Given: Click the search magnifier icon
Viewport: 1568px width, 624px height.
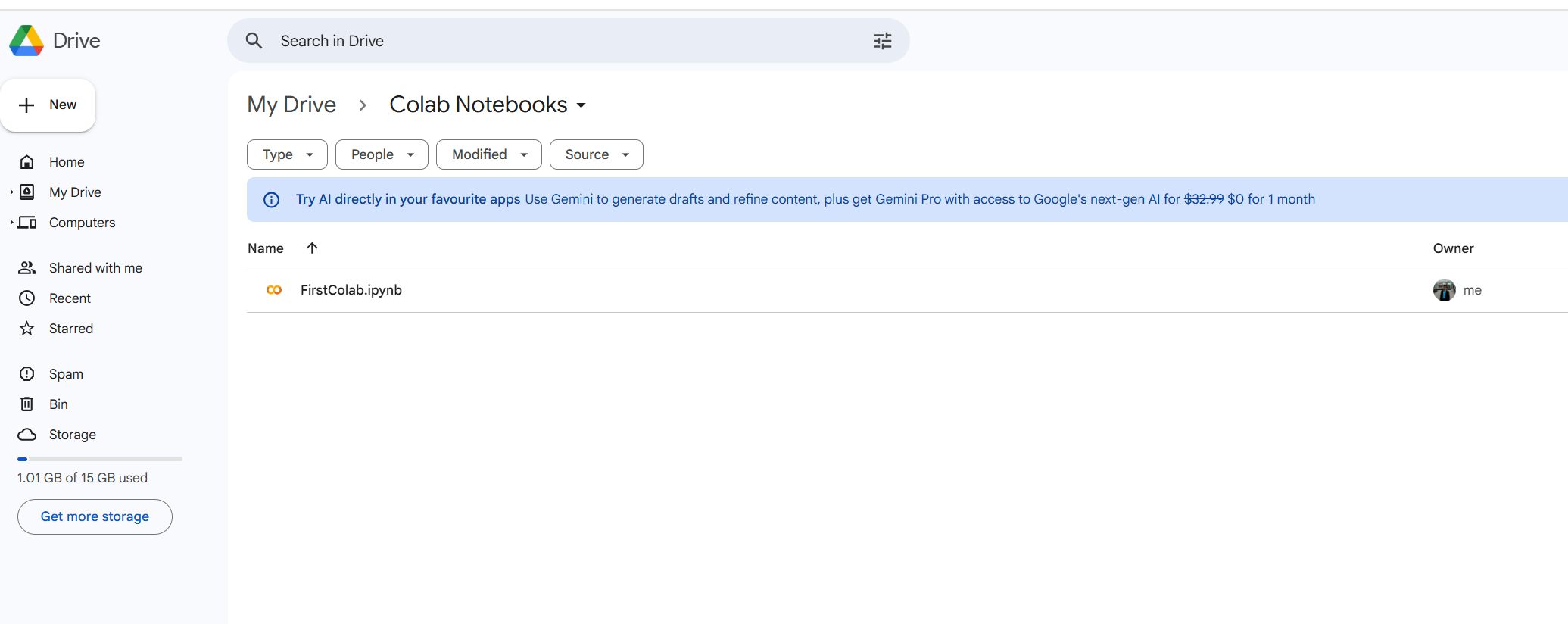Looking at the screenshot, I should (254, 41).
